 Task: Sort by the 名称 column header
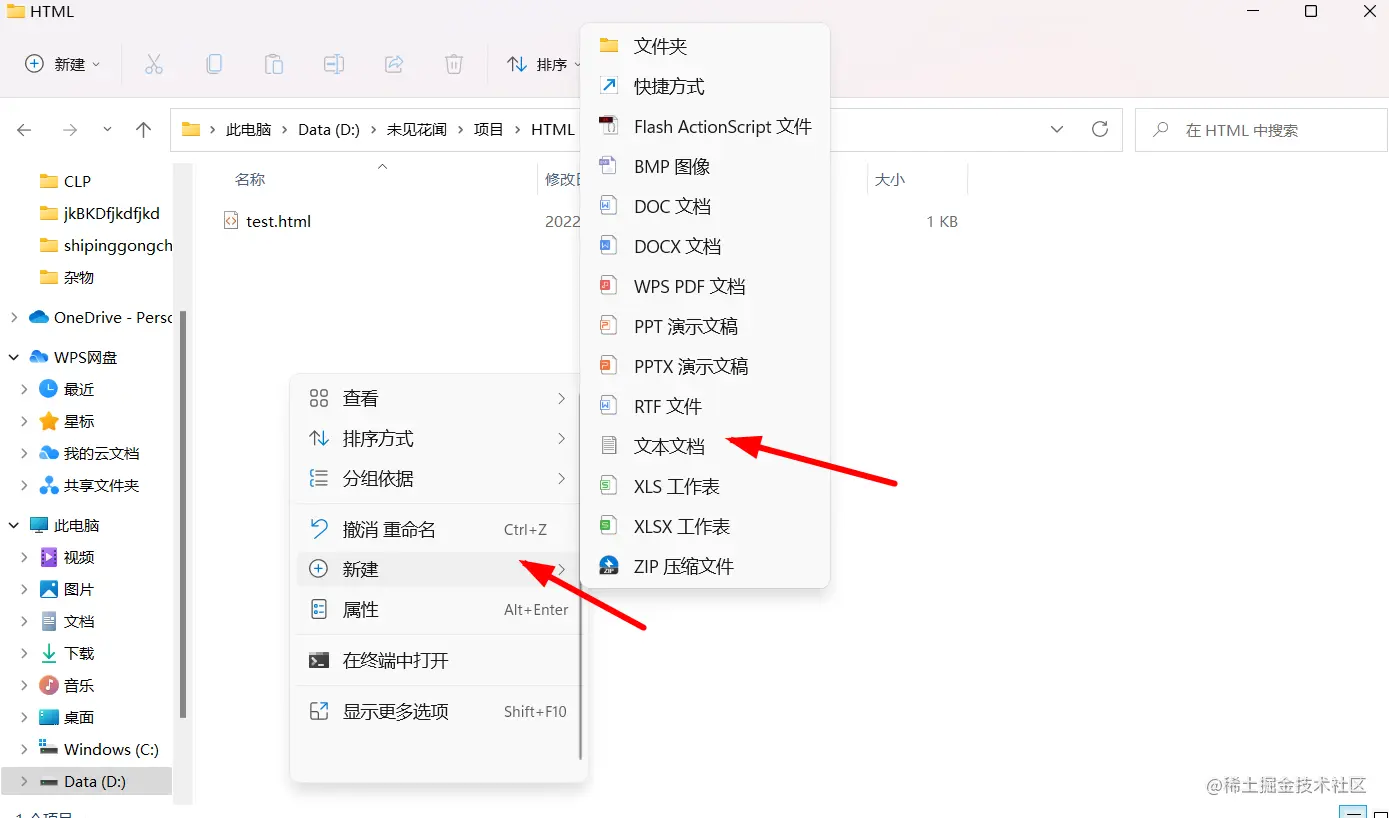250,179
